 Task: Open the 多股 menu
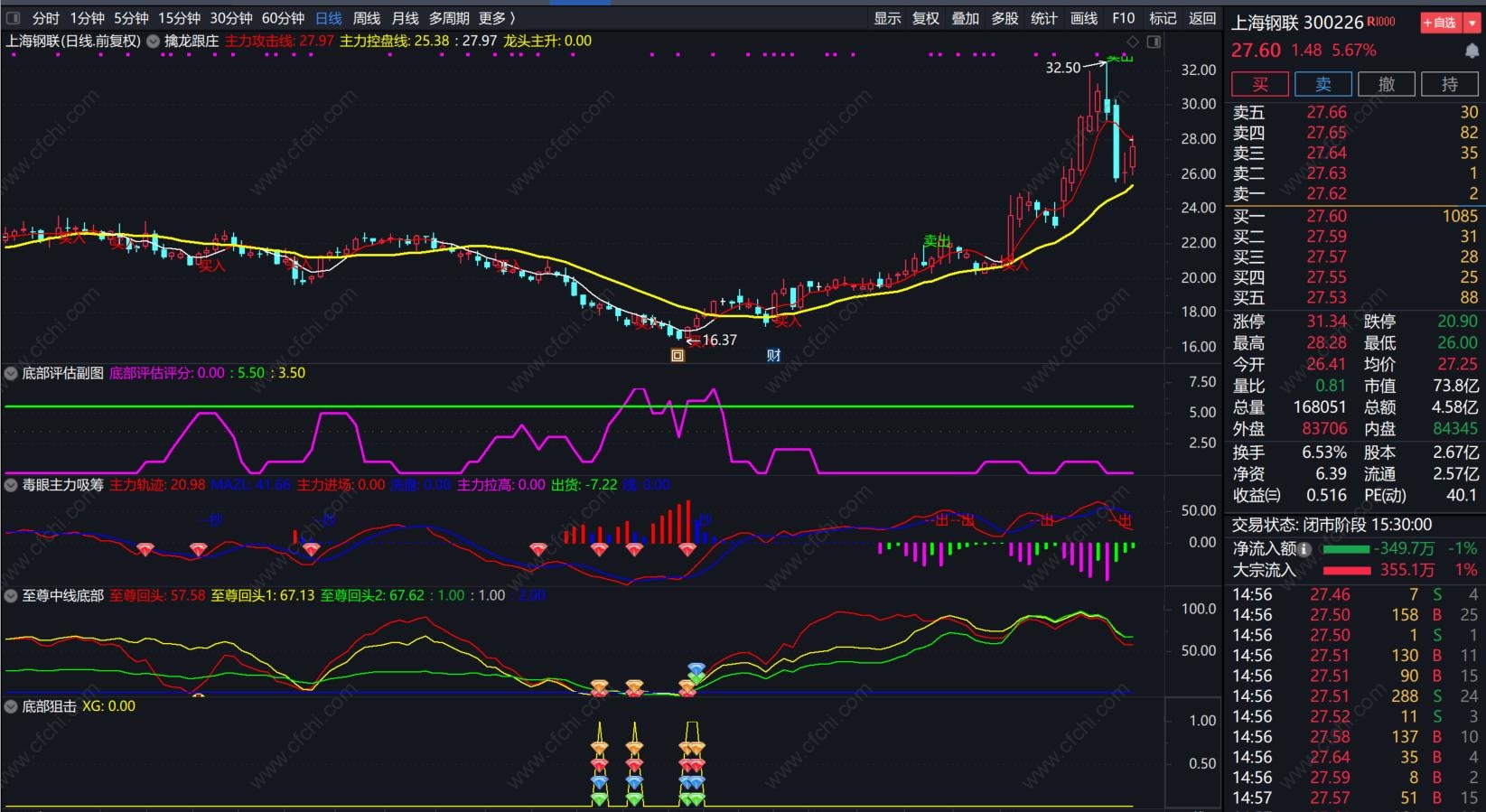coord(1005,18)
